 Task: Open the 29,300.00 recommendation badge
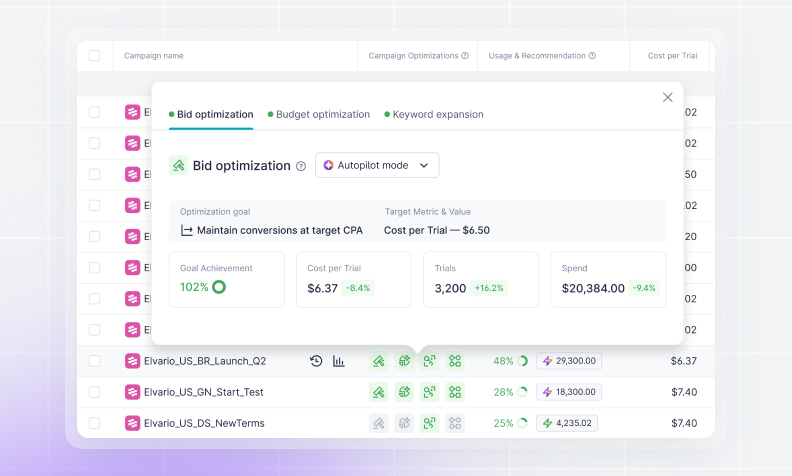click(x=569, y=361)
